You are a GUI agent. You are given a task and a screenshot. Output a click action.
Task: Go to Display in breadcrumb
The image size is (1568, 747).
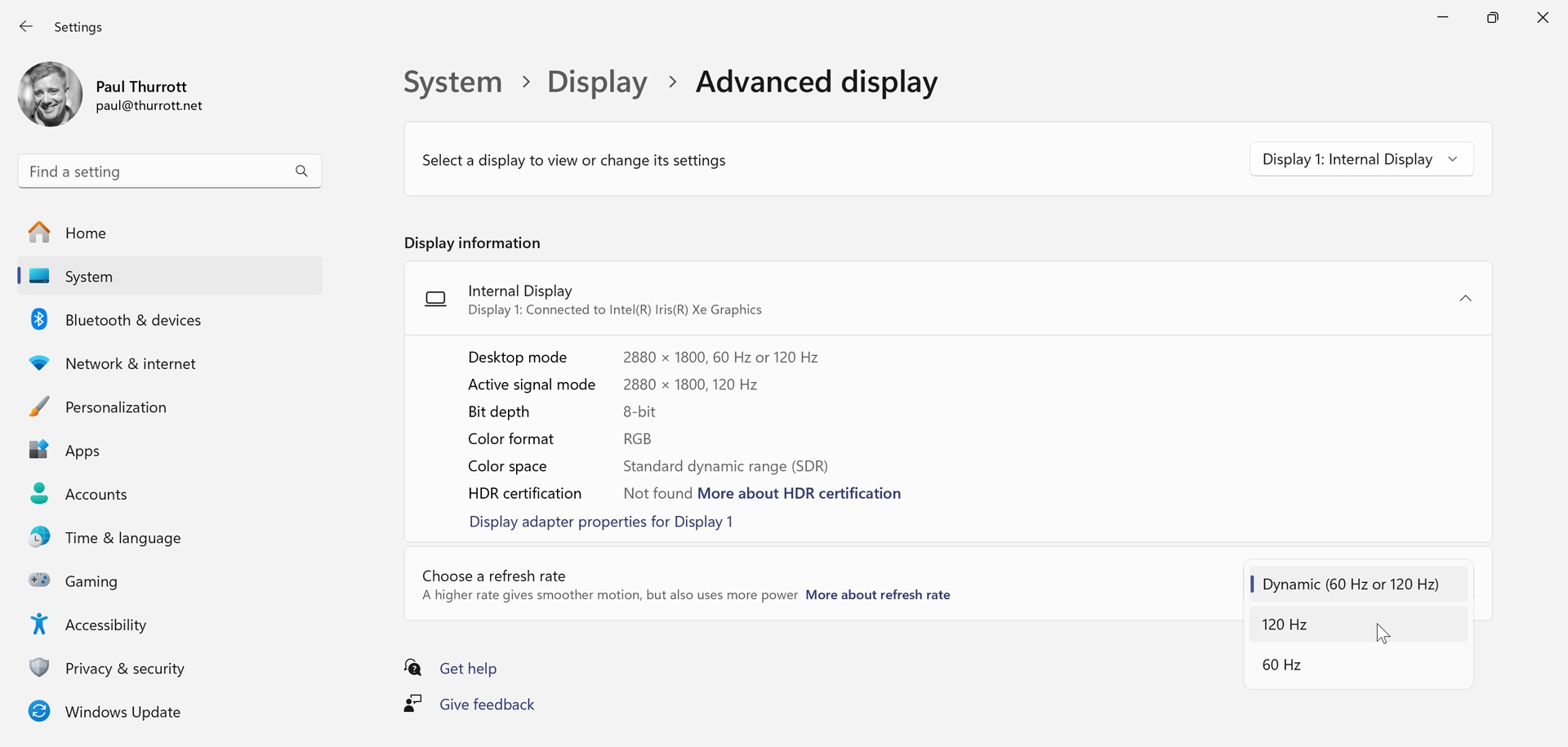(597, 82)
